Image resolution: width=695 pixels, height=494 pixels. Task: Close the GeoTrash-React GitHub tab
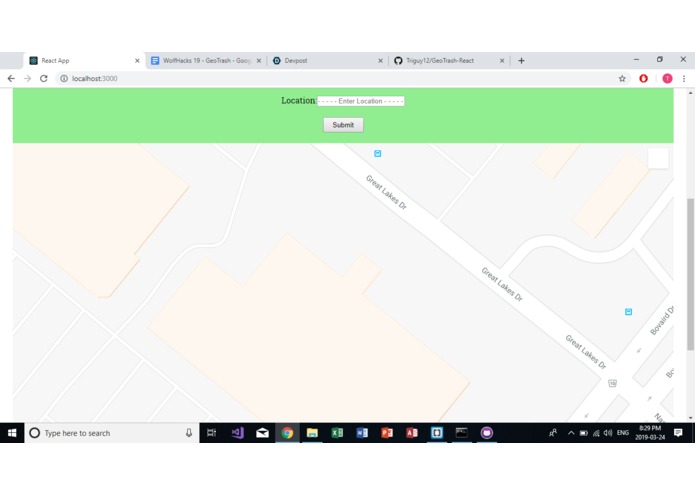click(x=502, y=61)
